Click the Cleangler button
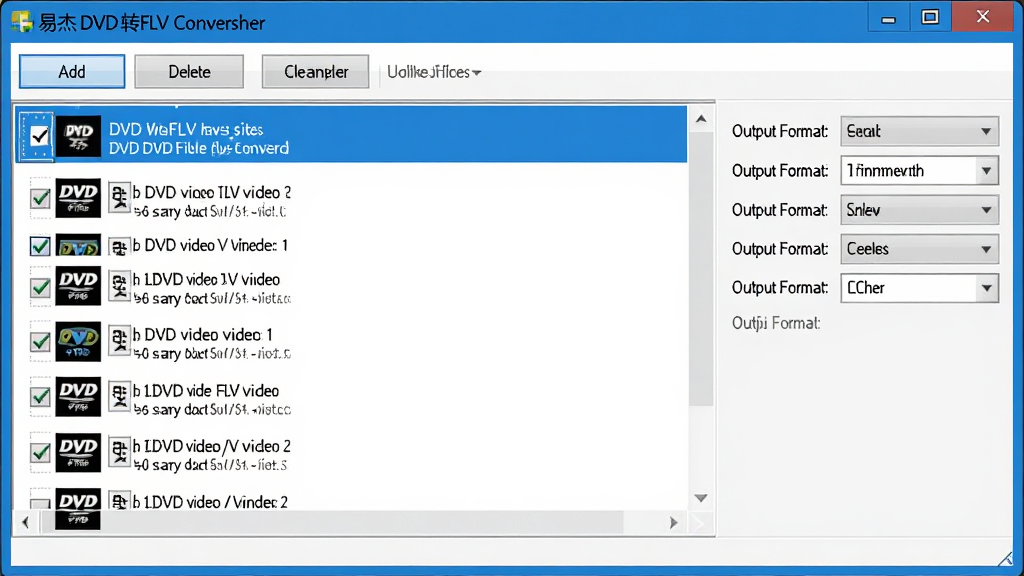The image size is (1024, 576). tap(315, 71)
